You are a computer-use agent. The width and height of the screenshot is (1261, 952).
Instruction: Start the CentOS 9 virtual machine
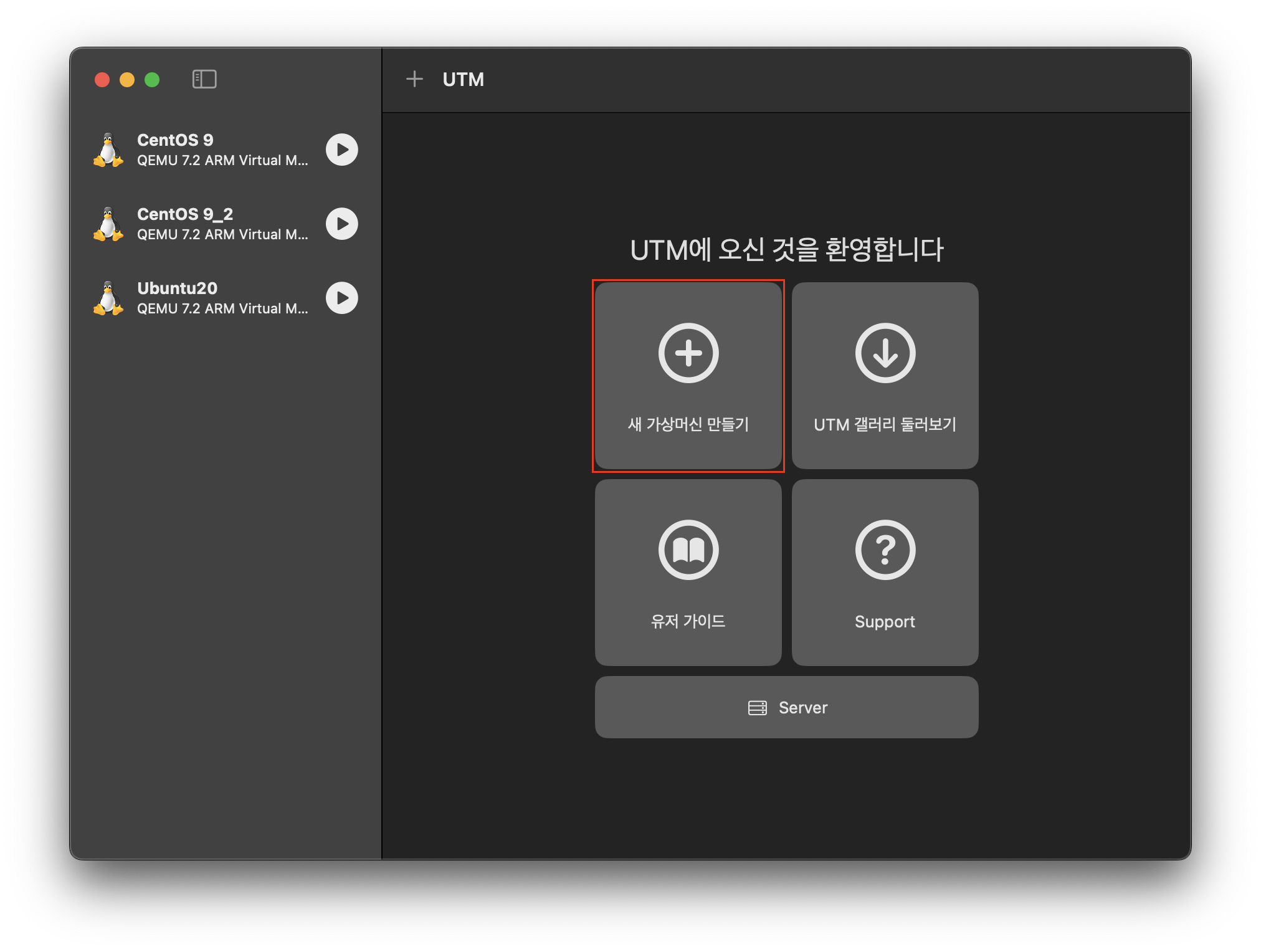tap(342, 150)
